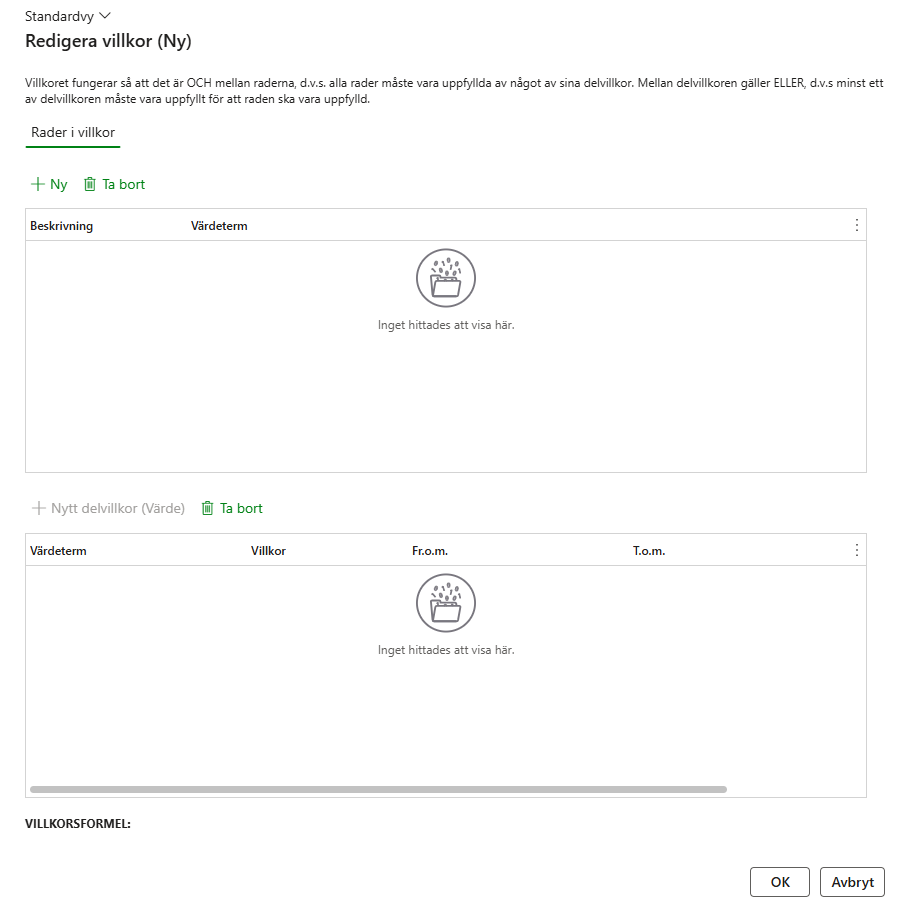Image resolution: width=899 pixels, height=908 pixels.
Task: Cancel using the Avbryt button
Action: (x=852, y=882)
